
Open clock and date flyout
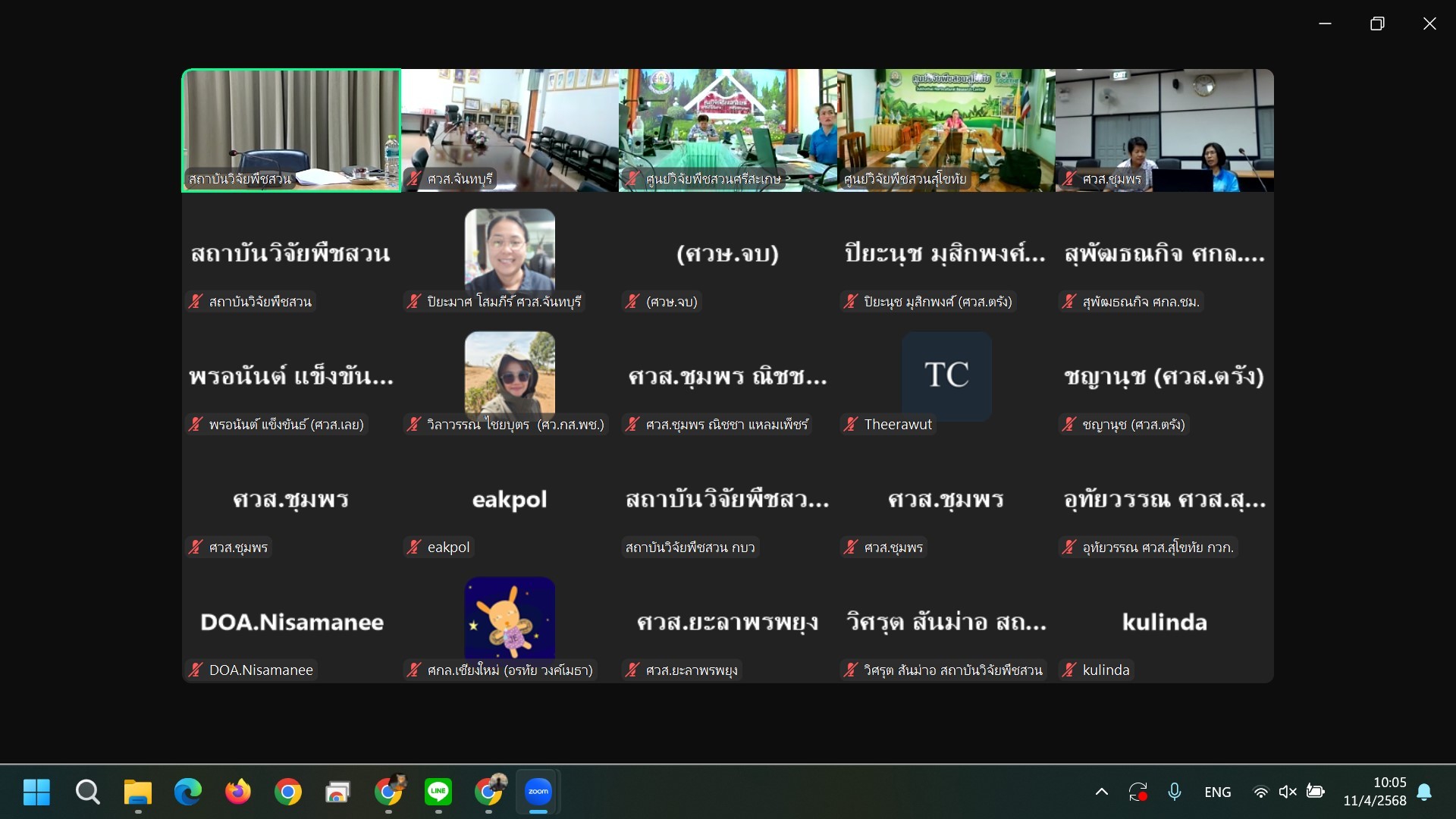point(1374,792)
